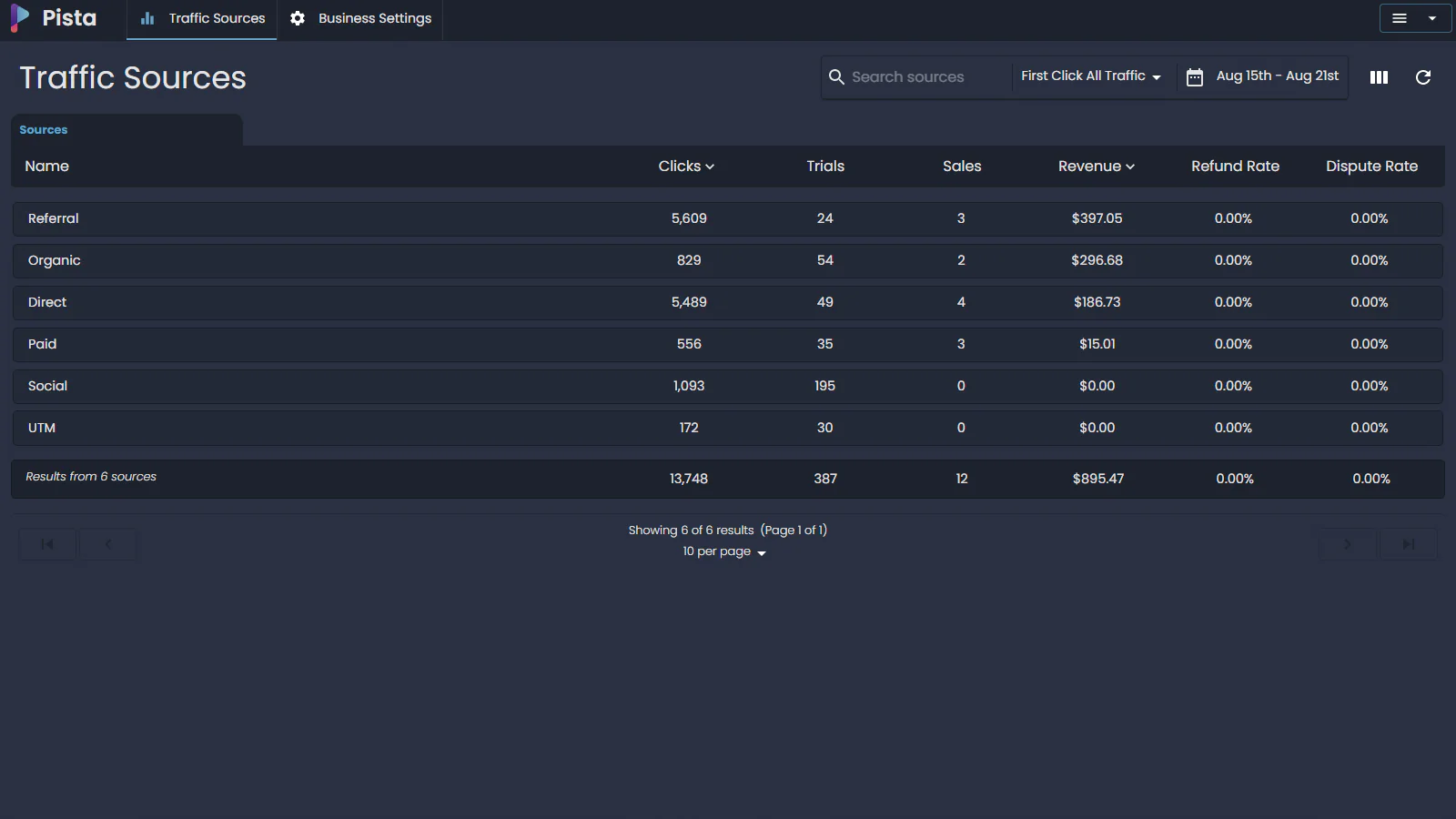Viewport: 1456px width, 819px height.
Task: Open the Traffic Sources tab
Action: click(203, 19)
